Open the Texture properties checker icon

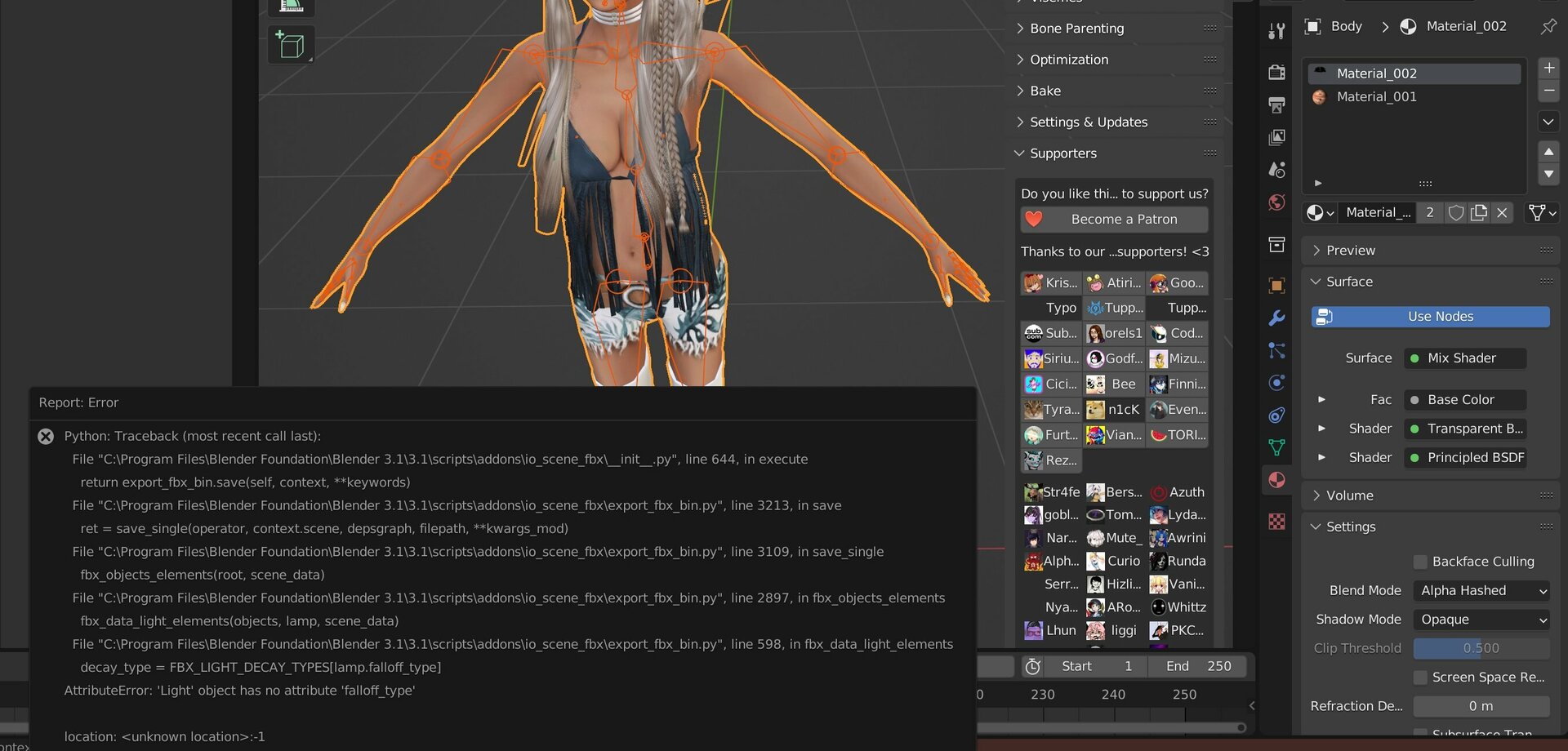(x=1276, y=522)
